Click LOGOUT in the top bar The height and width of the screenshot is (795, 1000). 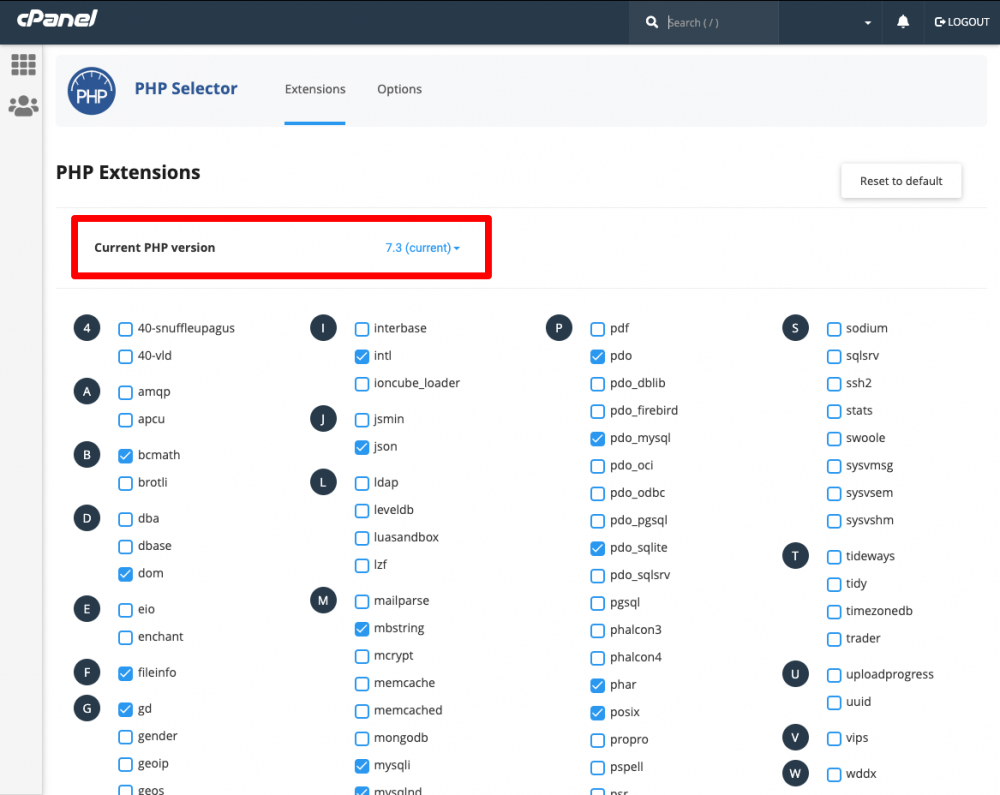point(961,21)
